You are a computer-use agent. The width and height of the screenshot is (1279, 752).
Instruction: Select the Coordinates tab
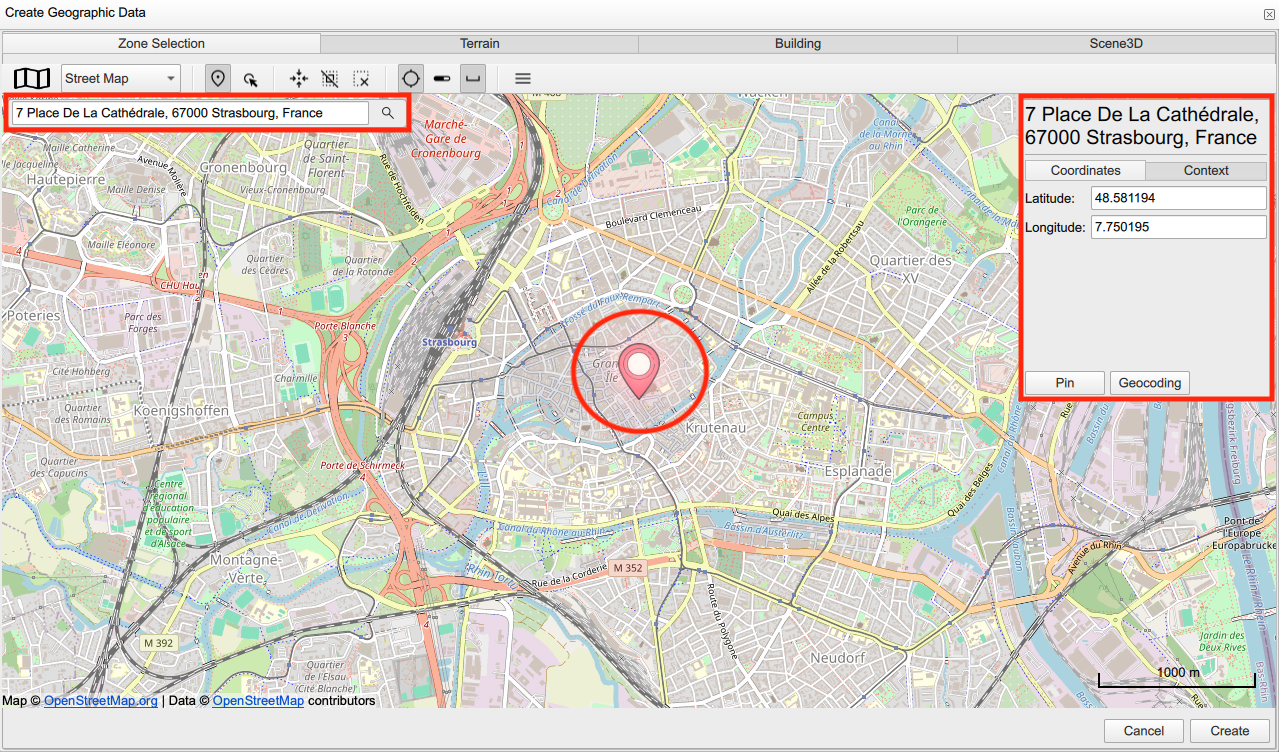tap(1084, 170)
